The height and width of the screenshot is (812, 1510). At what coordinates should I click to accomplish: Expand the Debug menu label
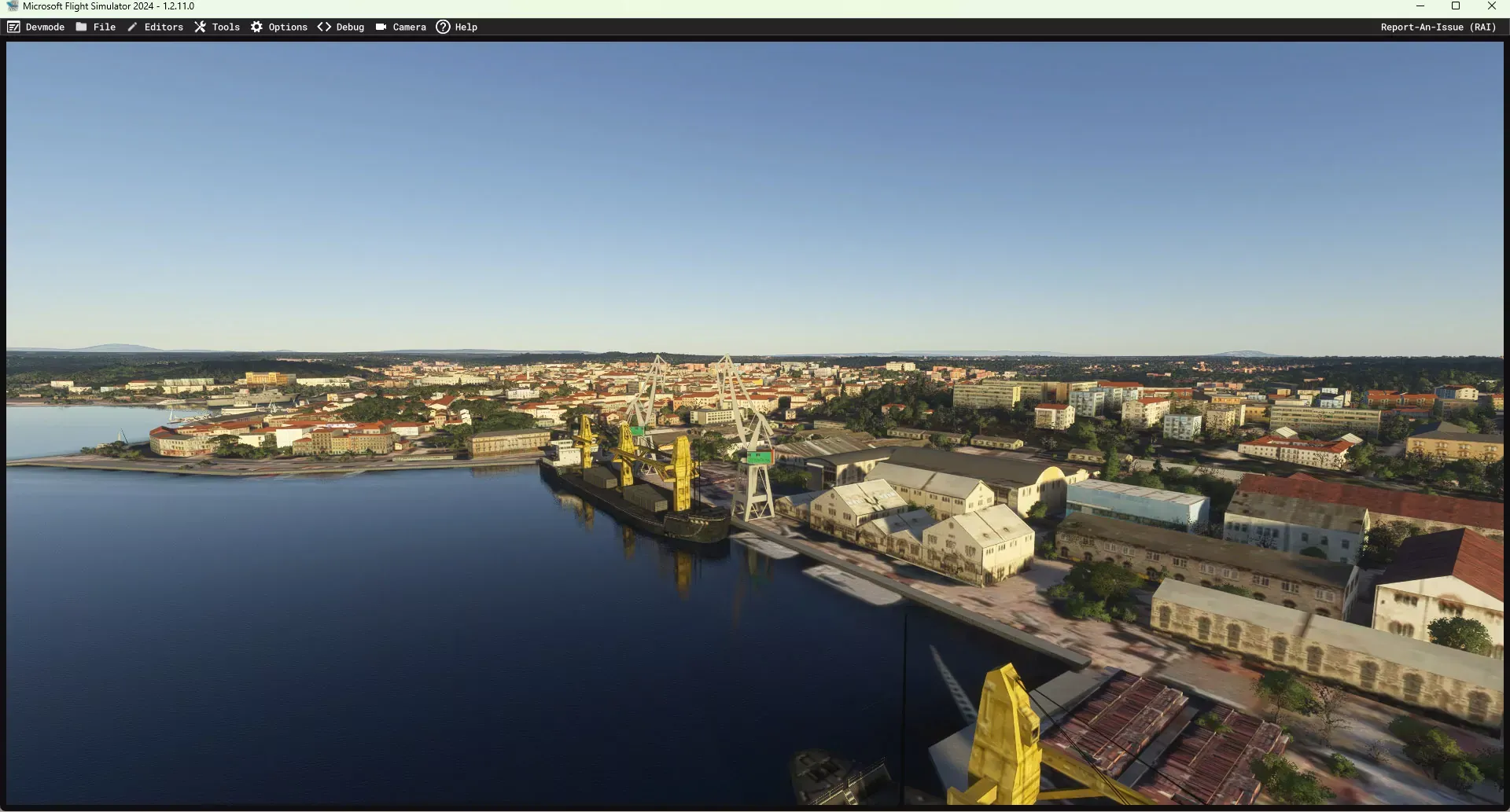tap(350, 27)
